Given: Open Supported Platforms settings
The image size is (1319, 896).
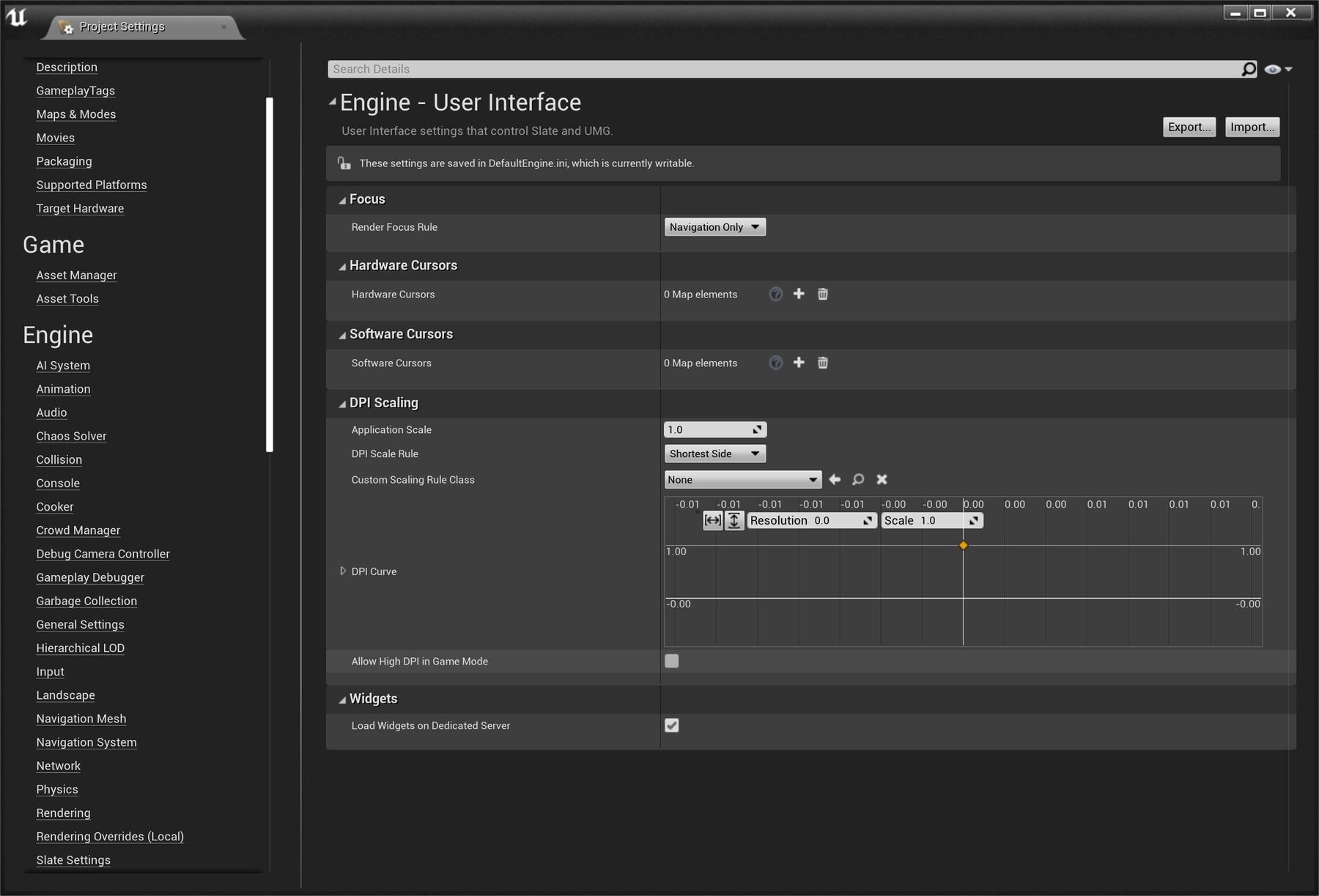Looking at the screenshot, I should click(x=92, y=185).
